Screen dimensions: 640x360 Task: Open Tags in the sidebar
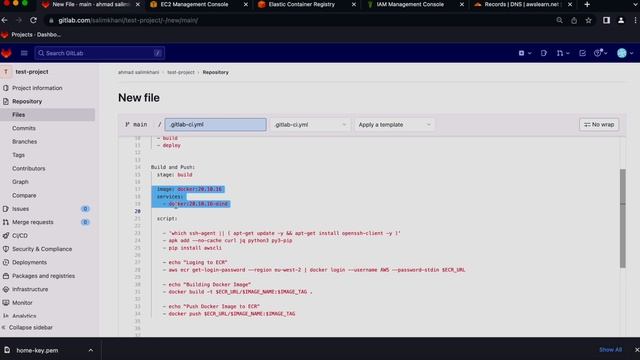[x=18, y=155]
